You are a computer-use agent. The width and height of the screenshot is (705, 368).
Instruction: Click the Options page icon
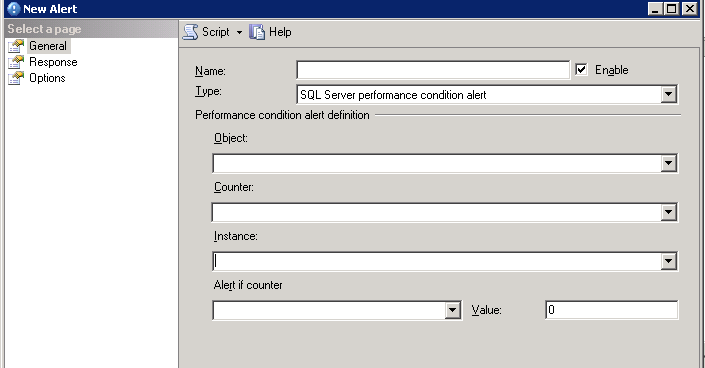click(x=16, y=78)
